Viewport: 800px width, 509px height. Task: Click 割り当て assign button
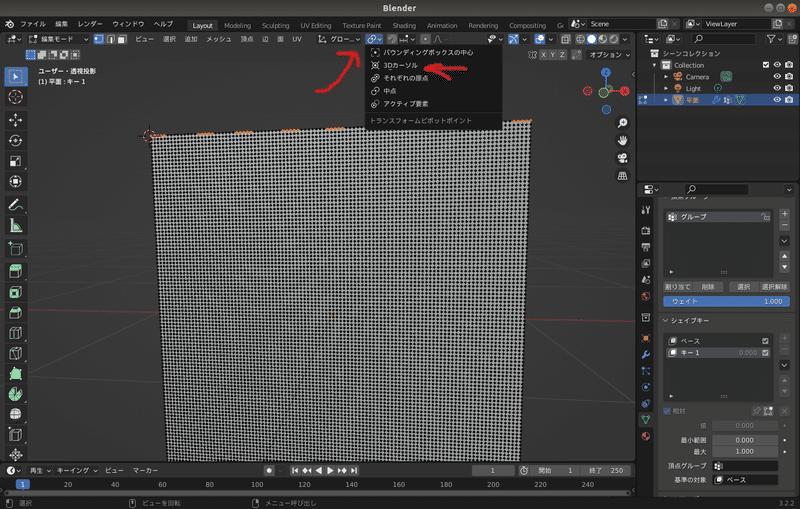tap(678, 287)
